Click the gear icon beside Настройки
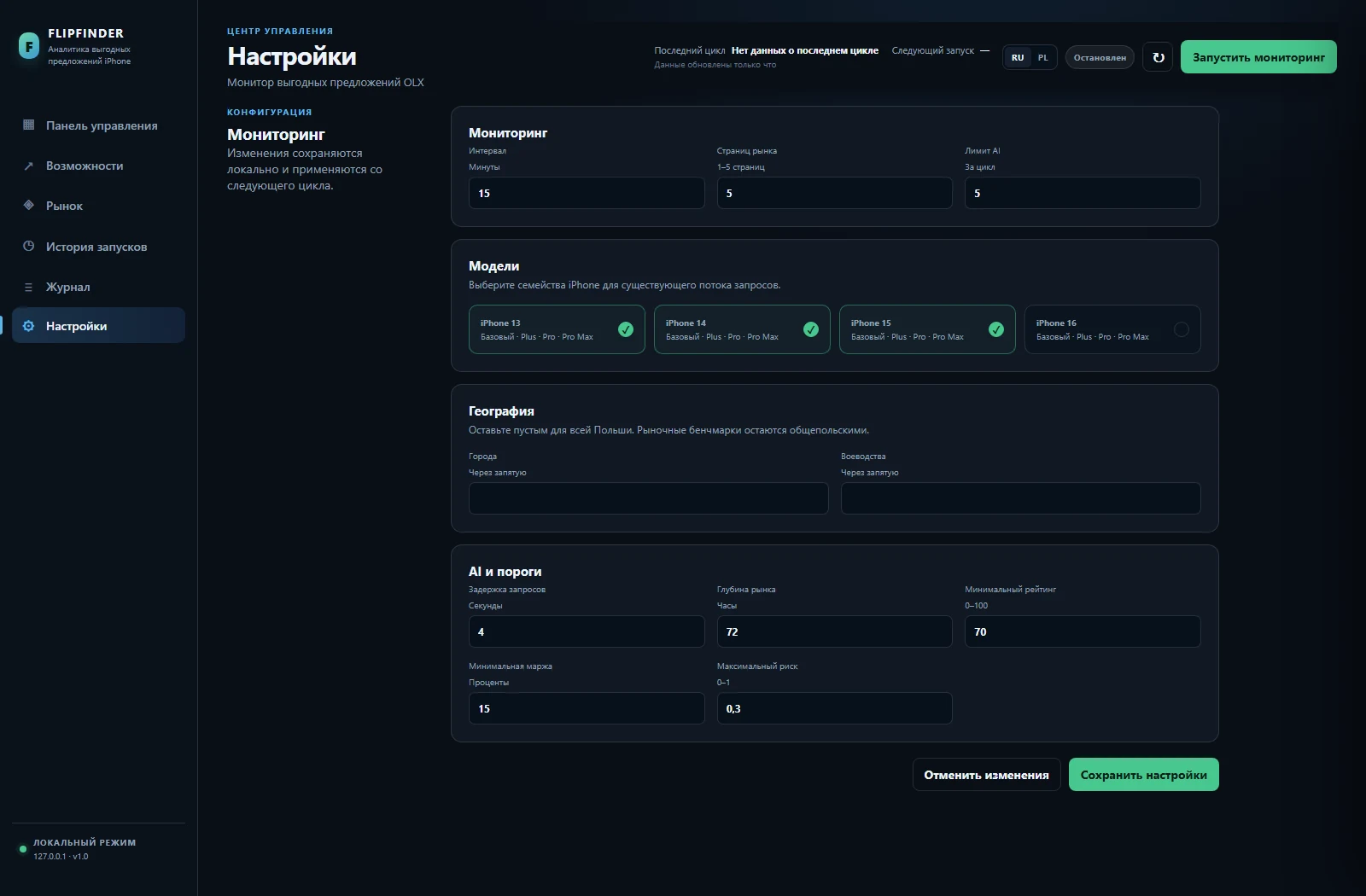 pos(29,326)
